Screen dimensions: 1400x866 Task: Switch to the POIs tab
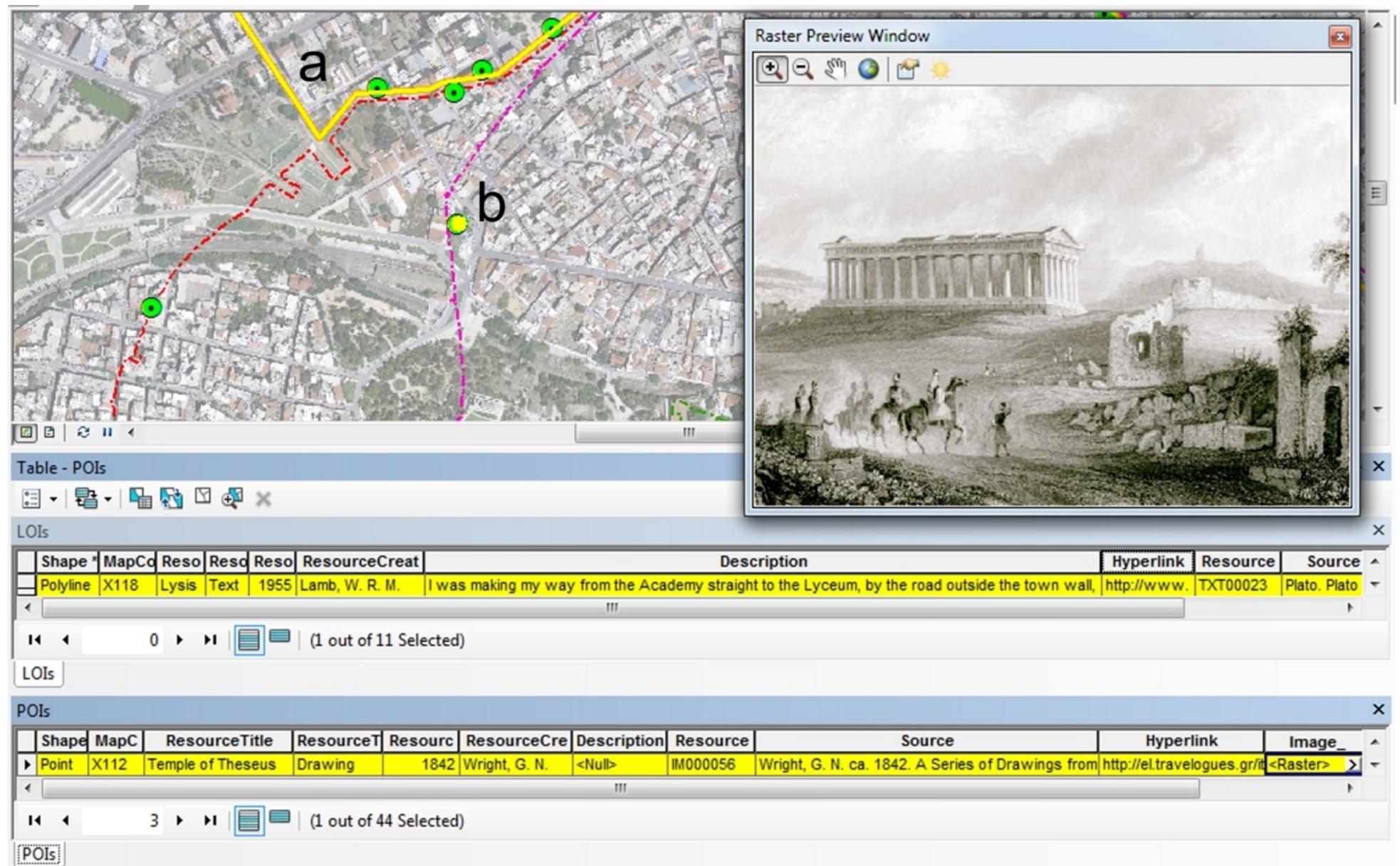point(38,854)
